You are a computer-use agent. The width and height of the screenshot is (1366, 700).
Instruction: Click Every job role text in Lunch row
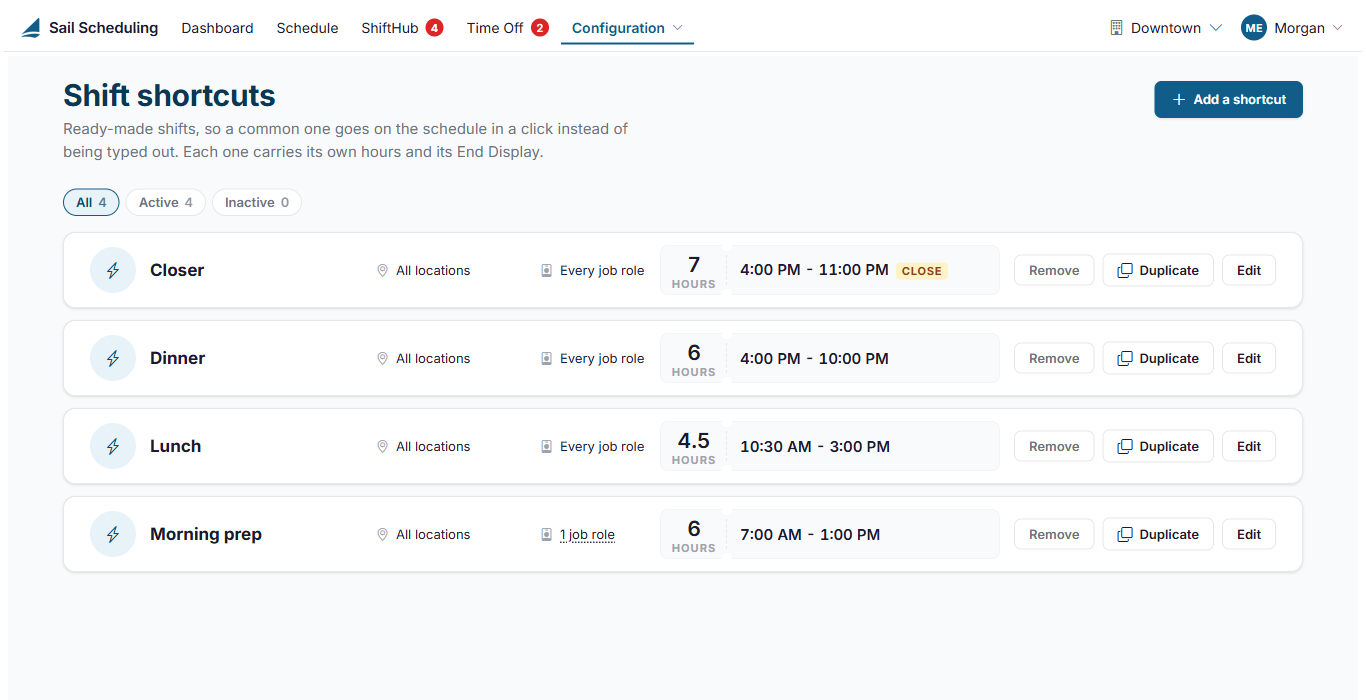[602, 446]
